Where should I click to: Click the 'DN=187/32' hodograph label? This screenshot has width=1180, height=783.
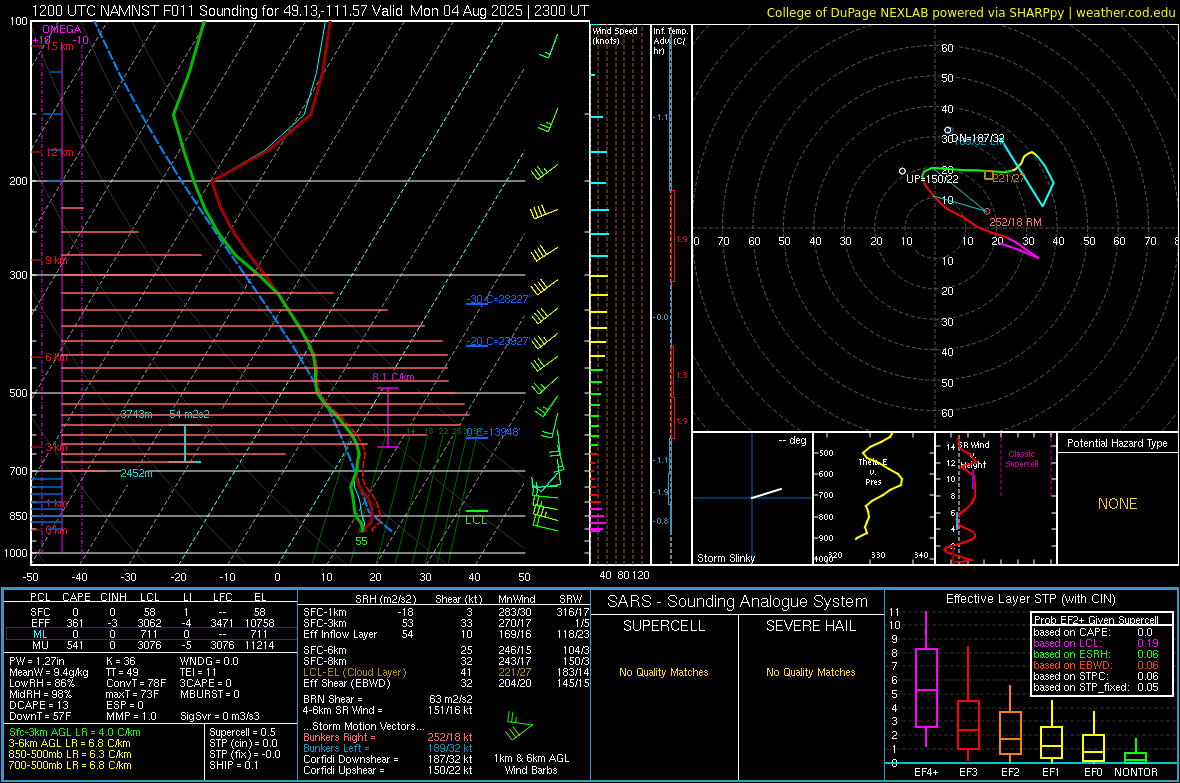point(978,139)
